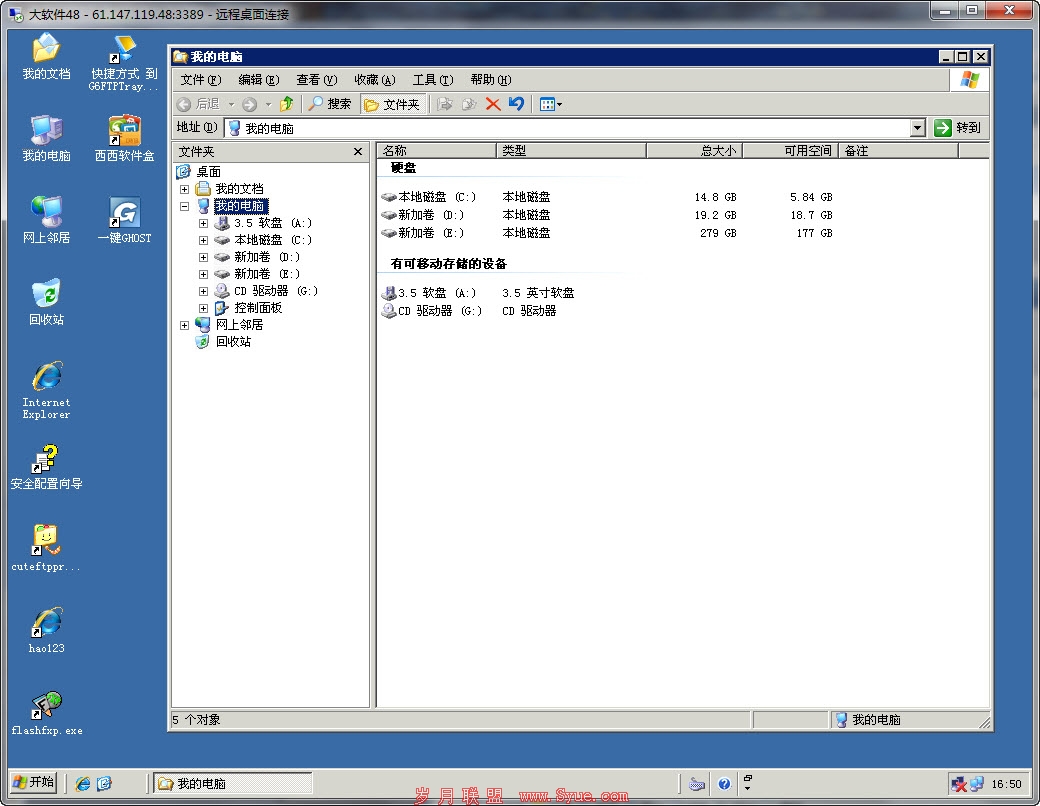Image resolution: width=1040 pixels, height=806 pixels.
Task: Close the 文件夹 folder pane
Action: pyautogui.click(x=358, y=152)
